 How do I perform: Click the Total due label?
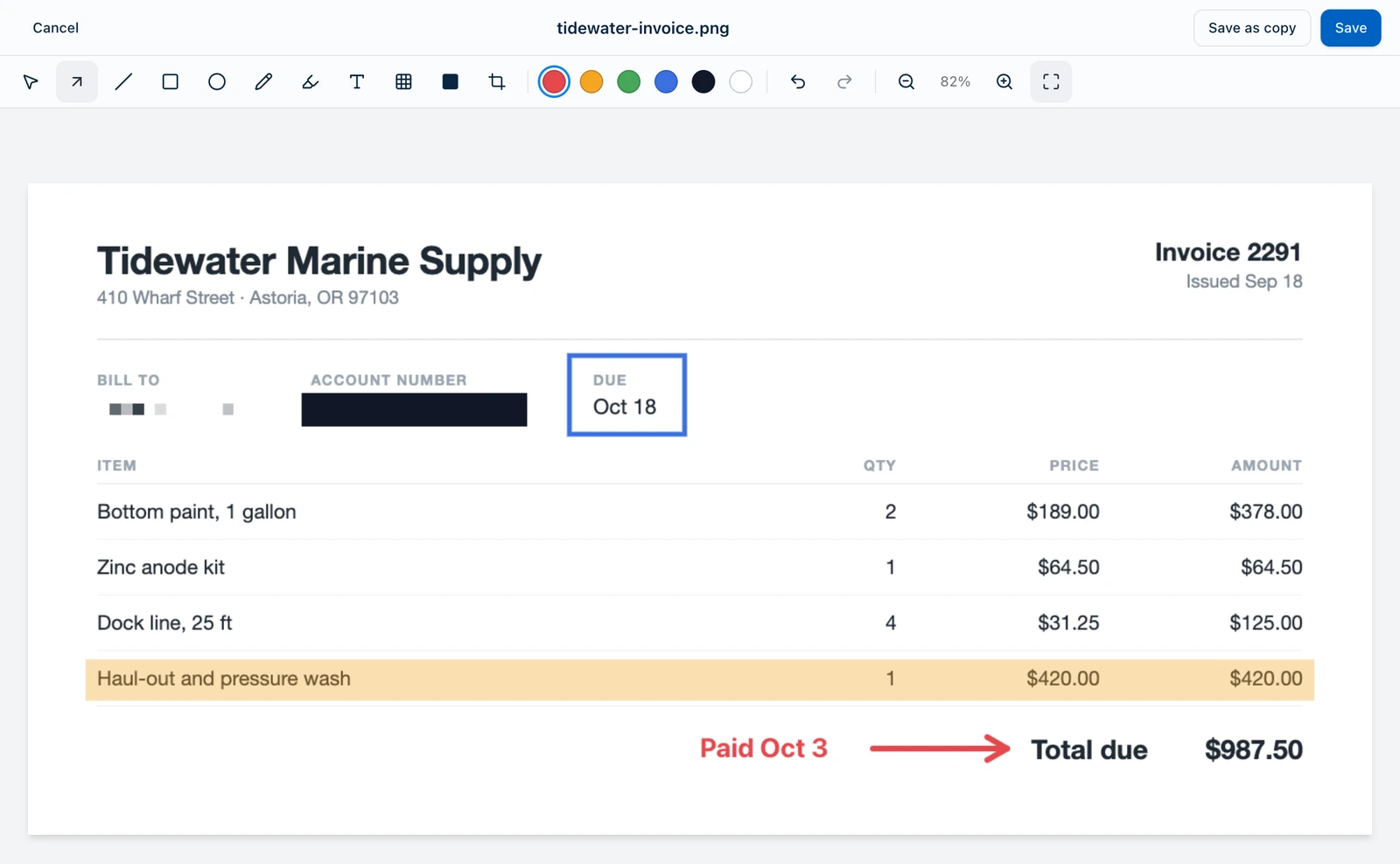1089,749
